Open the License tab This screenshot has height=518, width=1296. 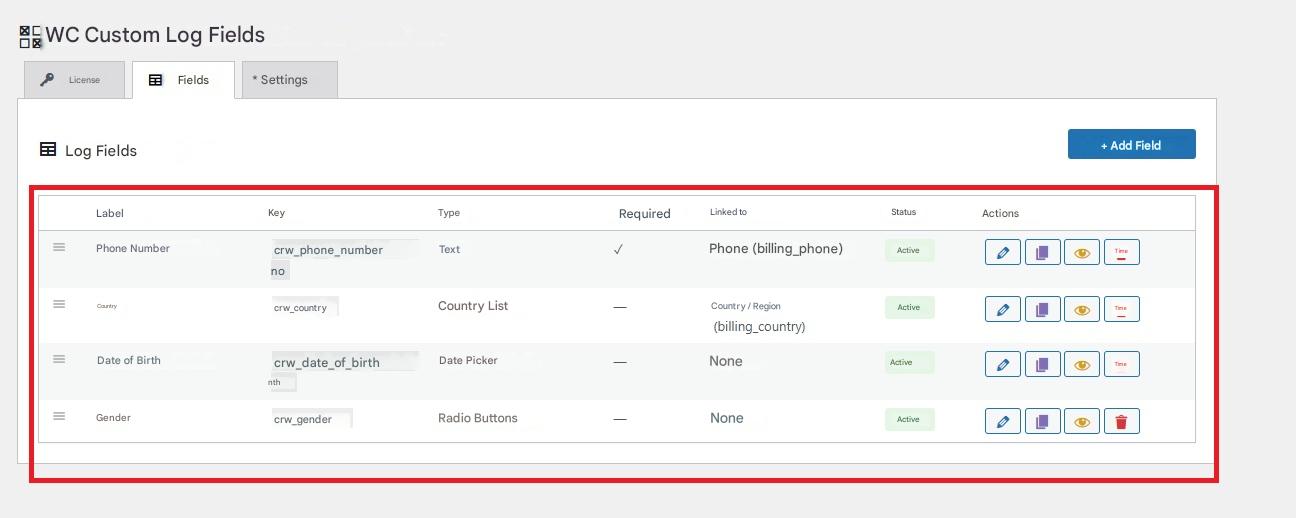[x=74, y=80]
